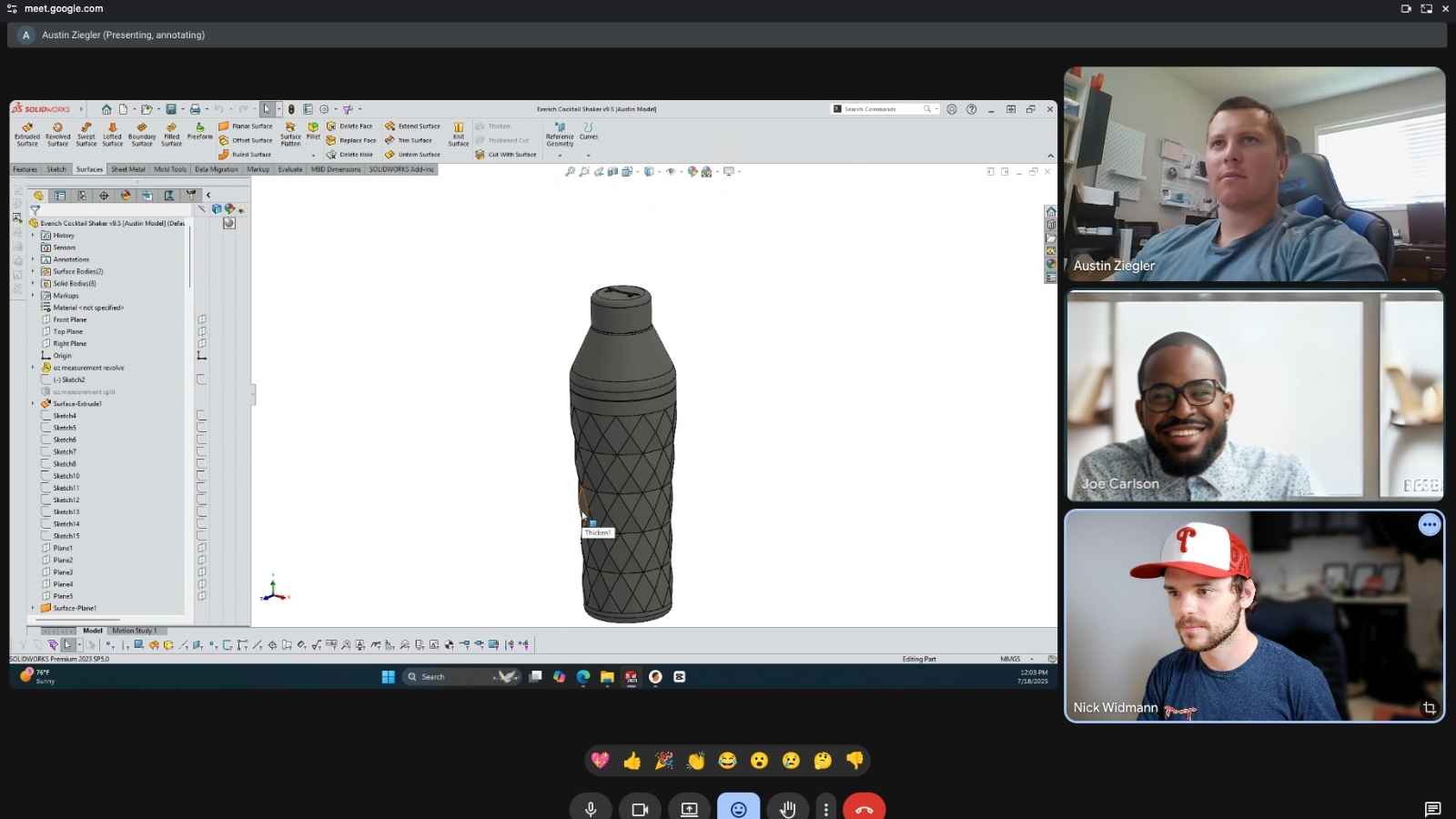This screenshot has width=1456, height=819.
Task: Toggle the Meet microphone button
Action: [x=591, y=809]
